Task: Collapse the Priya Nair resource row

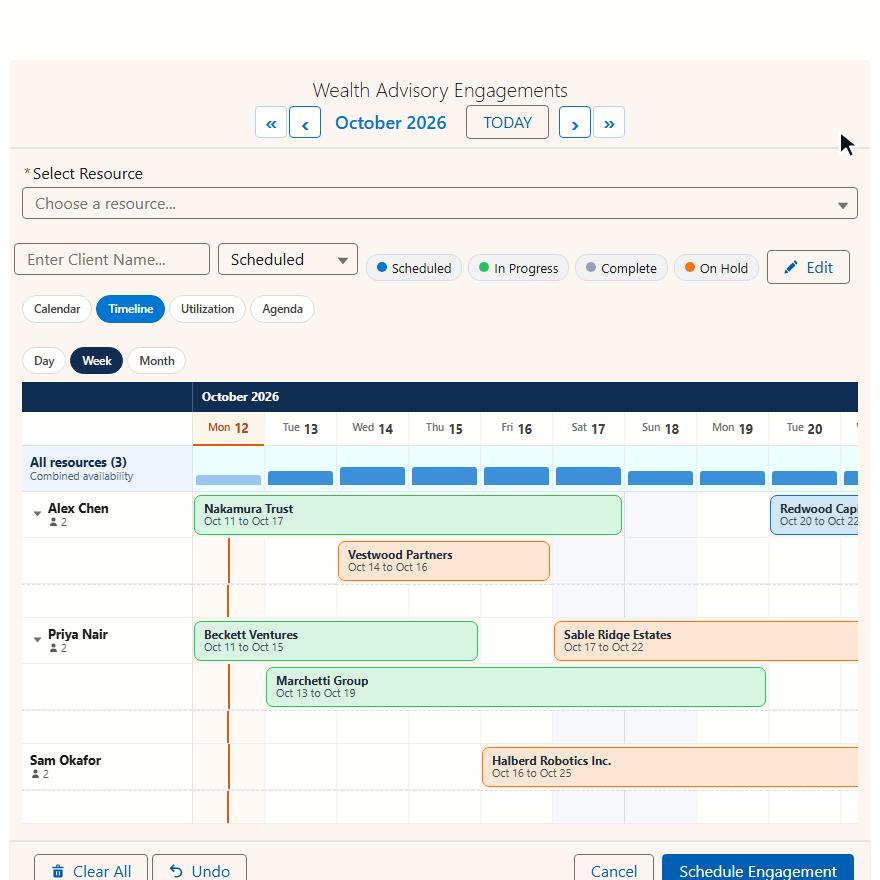Action: 37,640
